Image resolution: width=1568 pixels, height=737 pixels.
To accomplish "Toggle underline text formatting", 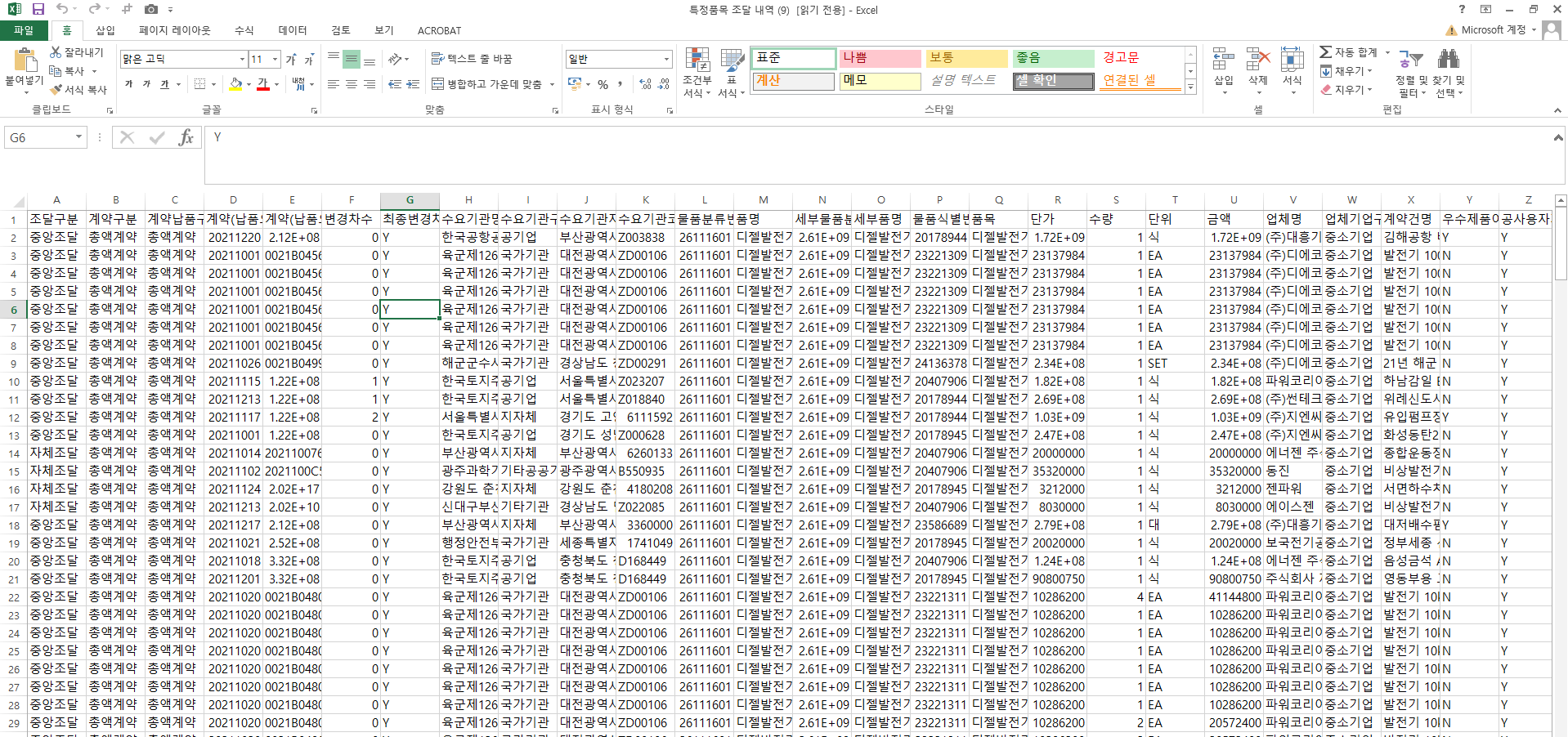I will click(165, 84).
